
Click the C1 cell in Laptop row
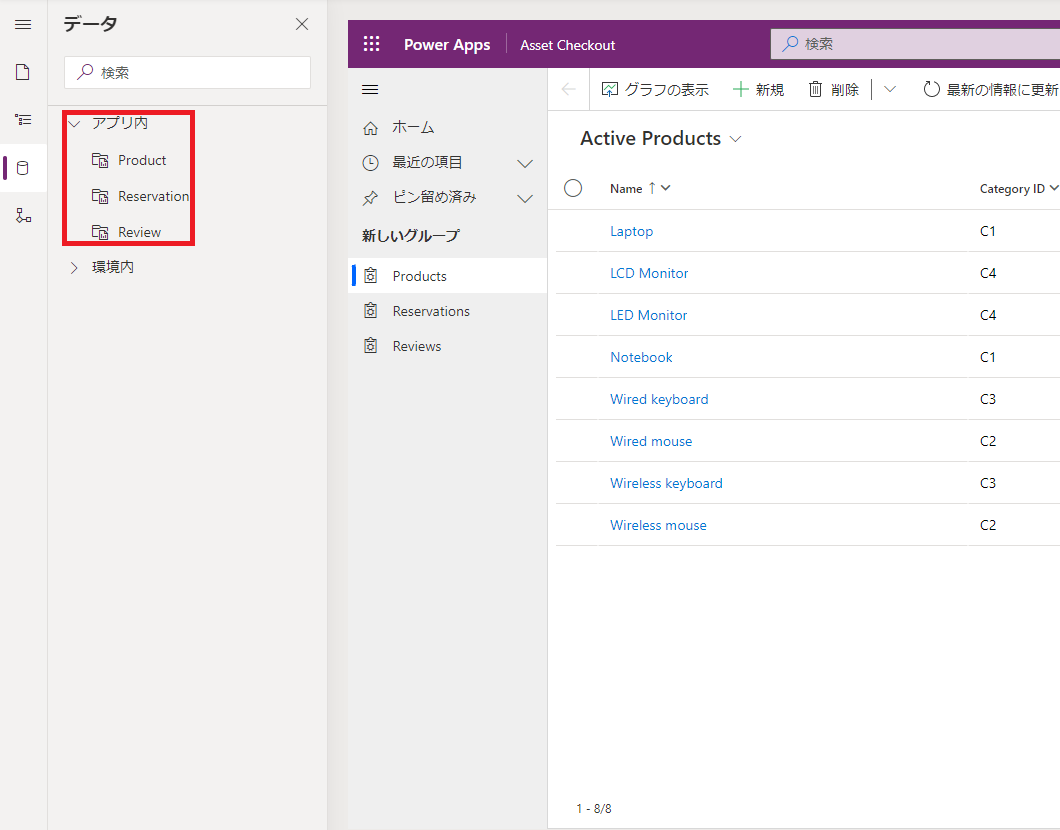pyautogui.click(x=988, y=231)
